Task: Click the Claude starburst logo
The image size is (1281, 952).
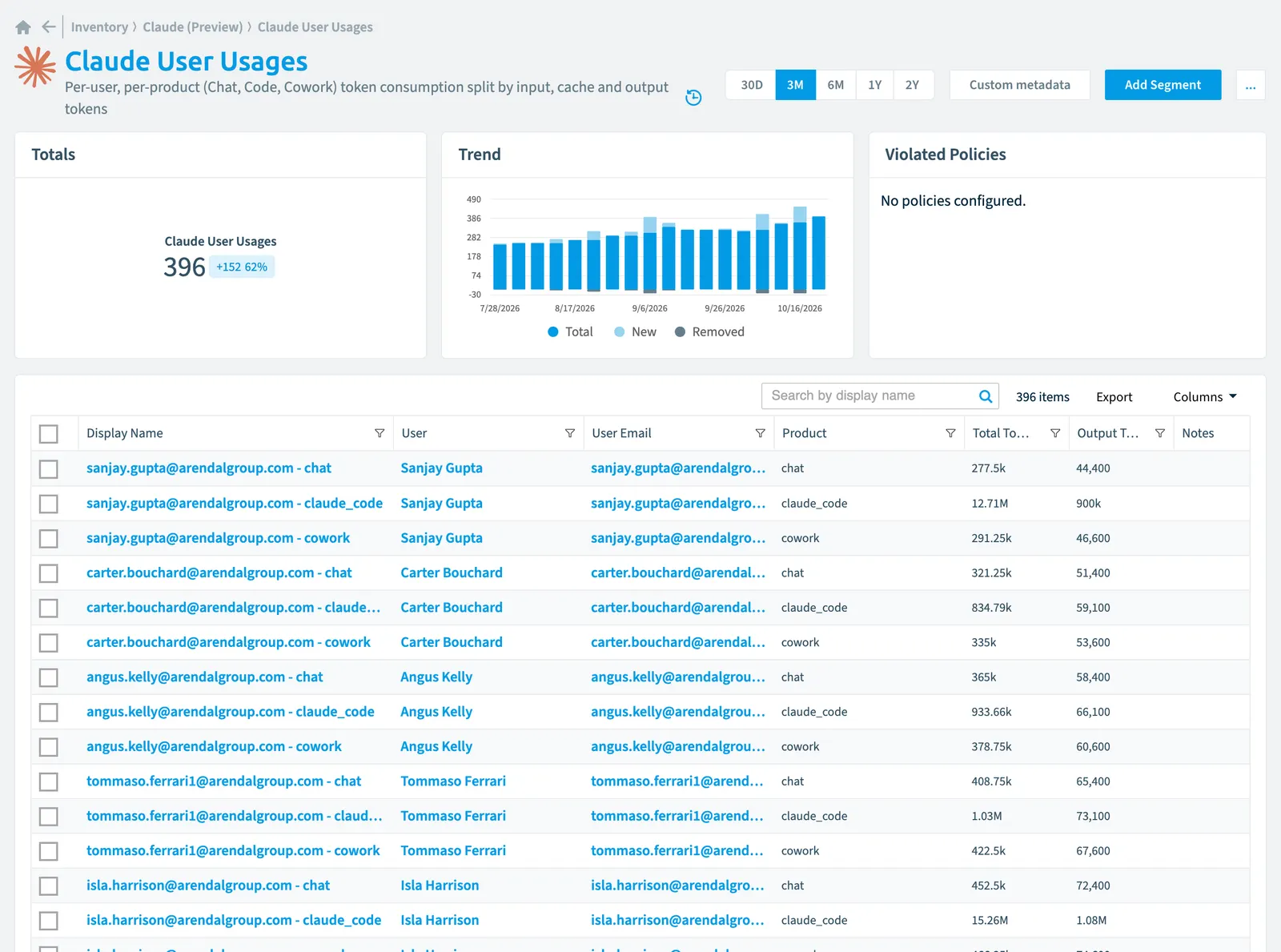Action: pyautogui.click(x=35, y=66)
